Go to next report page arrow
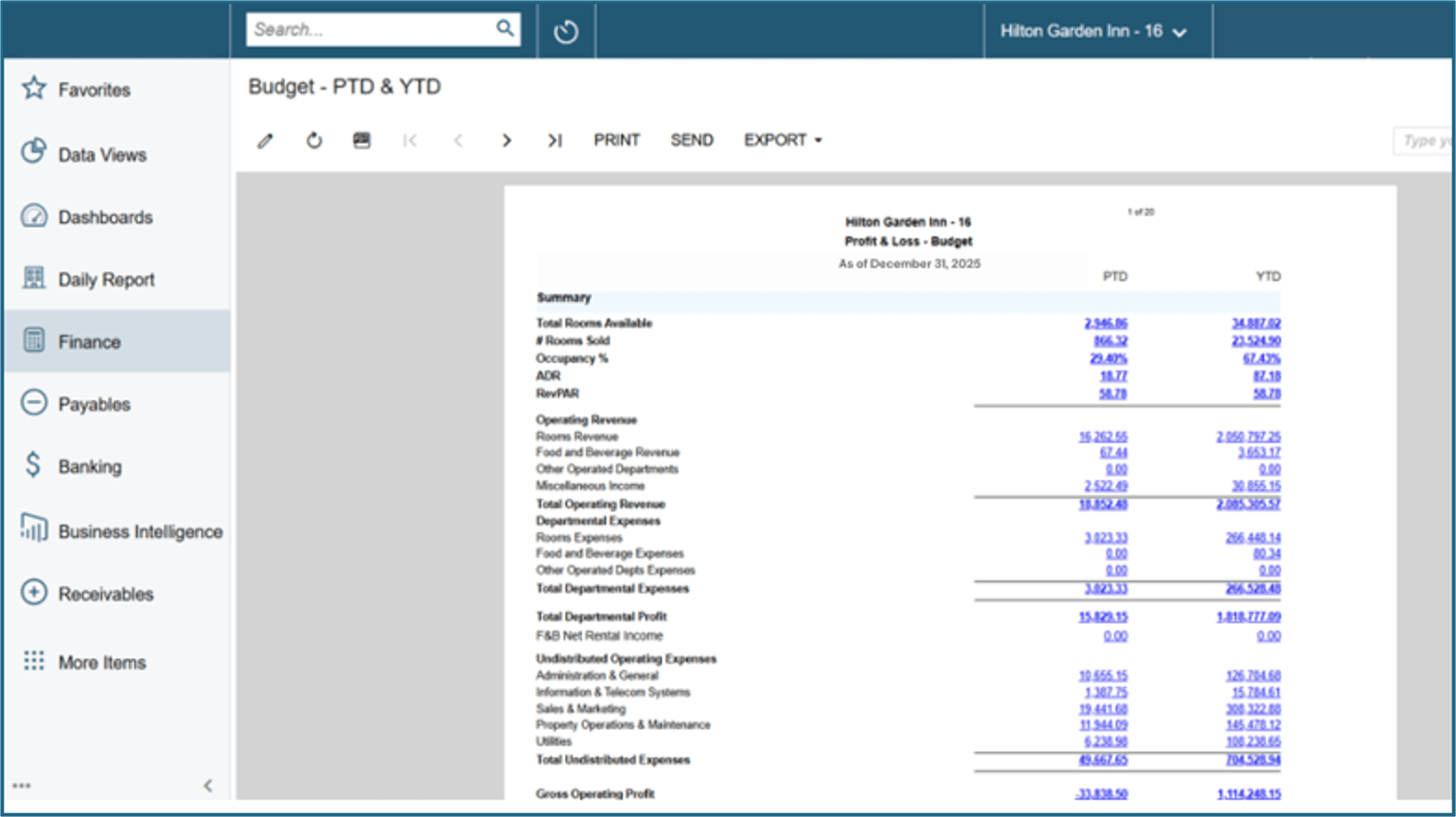The height and width of the screenshot is (817, 1456). tap(506, 140)
